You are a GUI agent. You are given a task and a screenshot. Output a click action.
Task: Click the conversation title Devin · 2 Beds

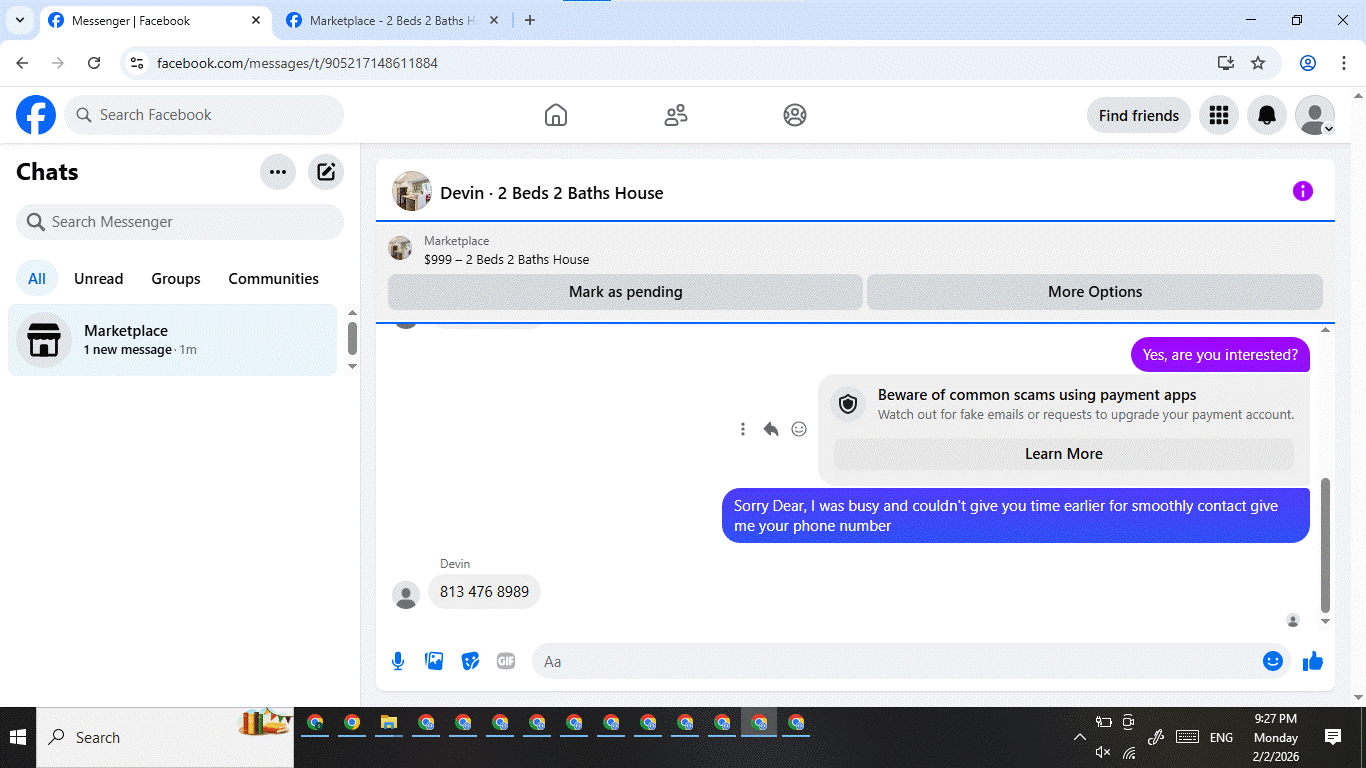pos(552,193)
